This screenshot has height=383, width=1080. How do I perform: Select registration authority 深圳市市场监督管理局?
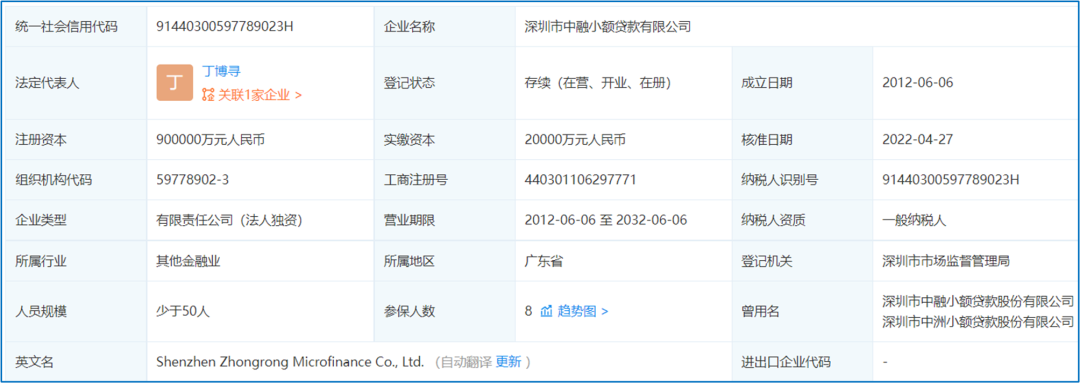click(946, 261)
